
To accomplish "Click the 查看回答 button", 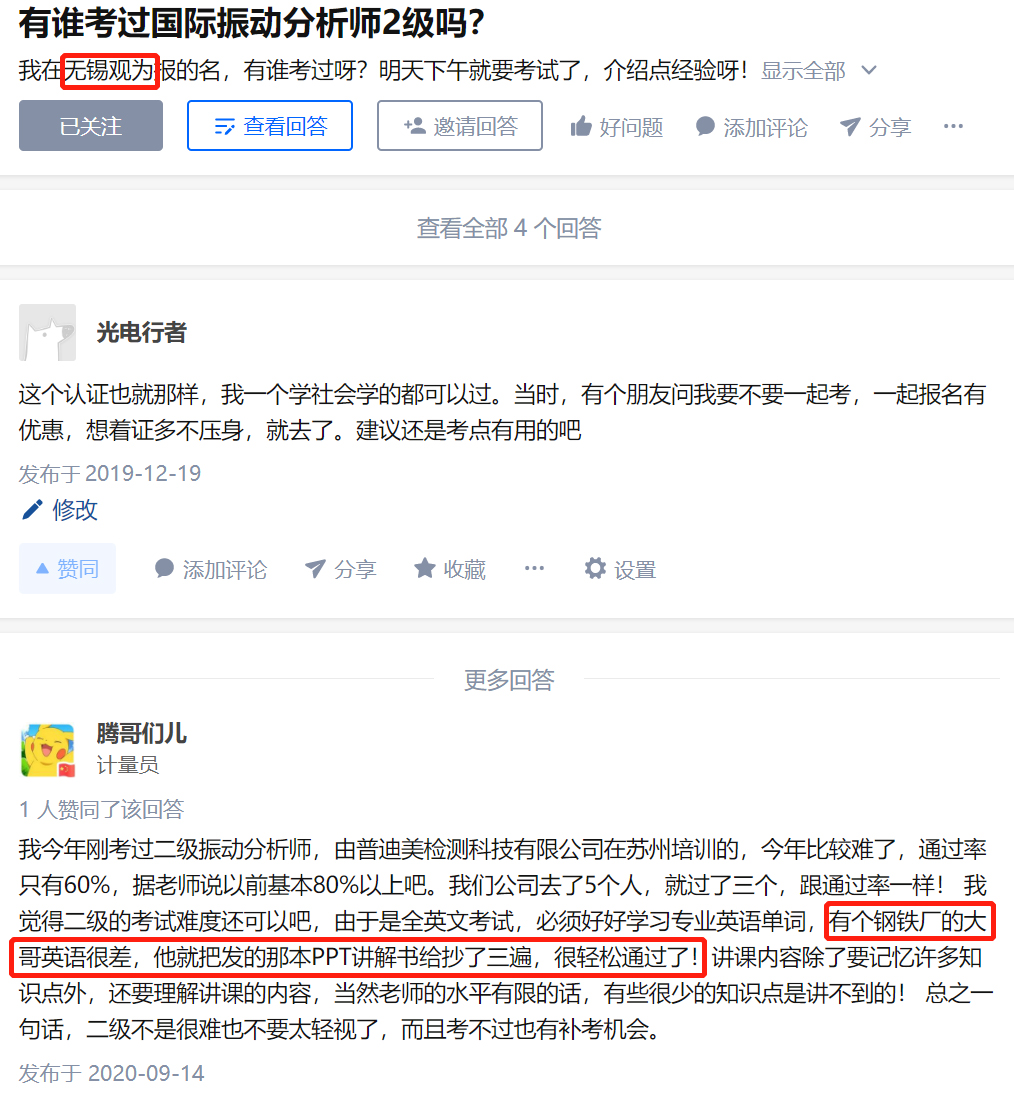I will (270, 126).
